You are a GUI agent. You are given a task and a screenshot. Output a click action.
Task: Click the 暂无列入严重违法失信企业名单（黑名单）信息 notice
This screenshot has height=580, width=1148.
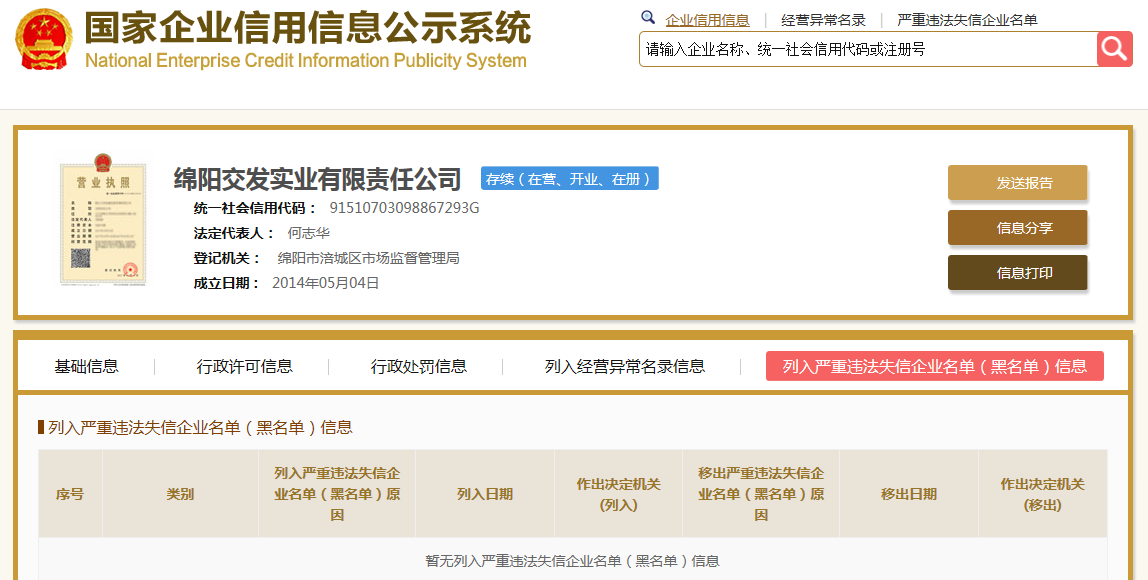pyautogui.click(x=573, y=561)
